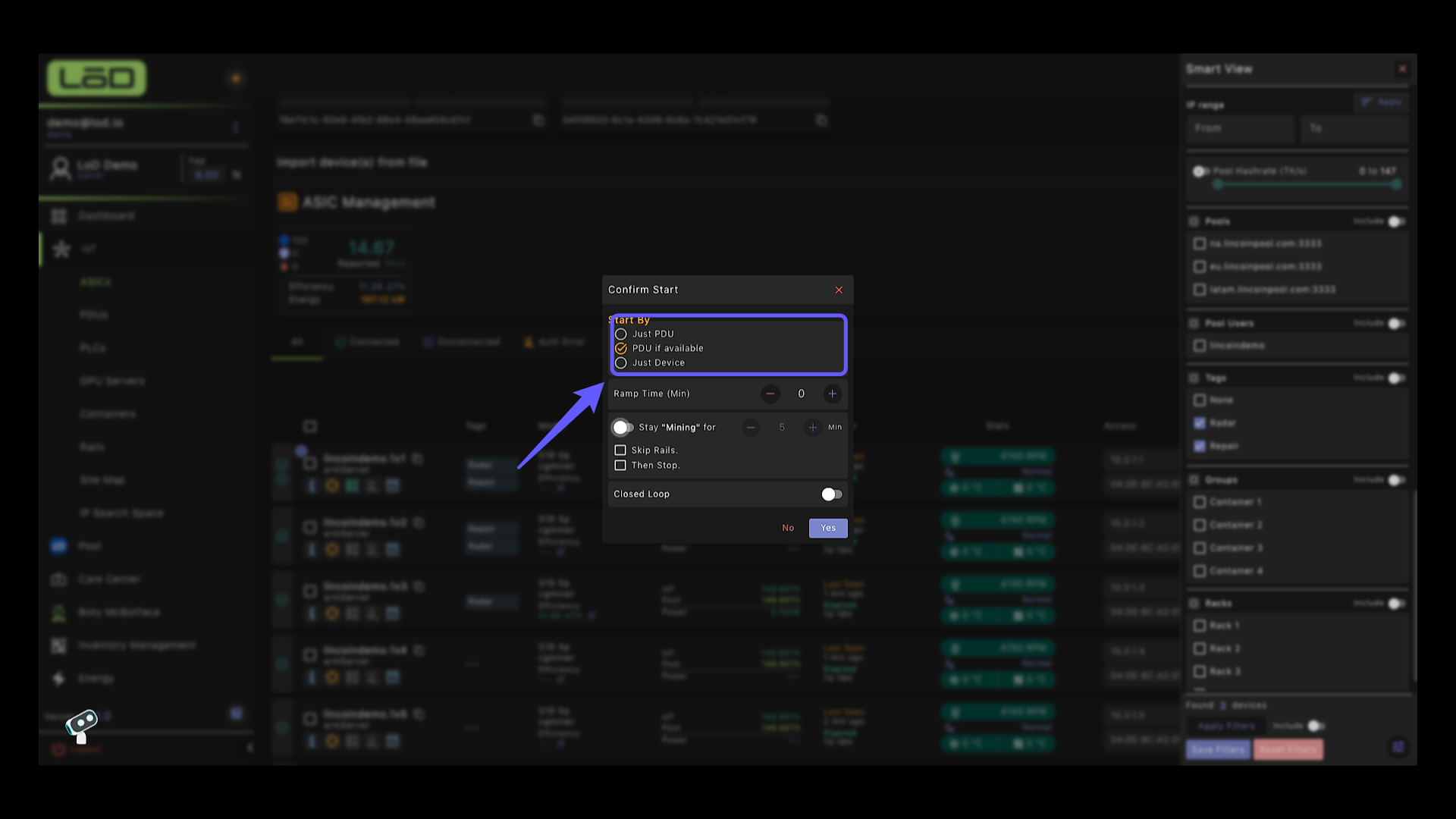Toggle Include switch for Groups
Viewport: 1456px width, 819px height.
[1397, 480]
